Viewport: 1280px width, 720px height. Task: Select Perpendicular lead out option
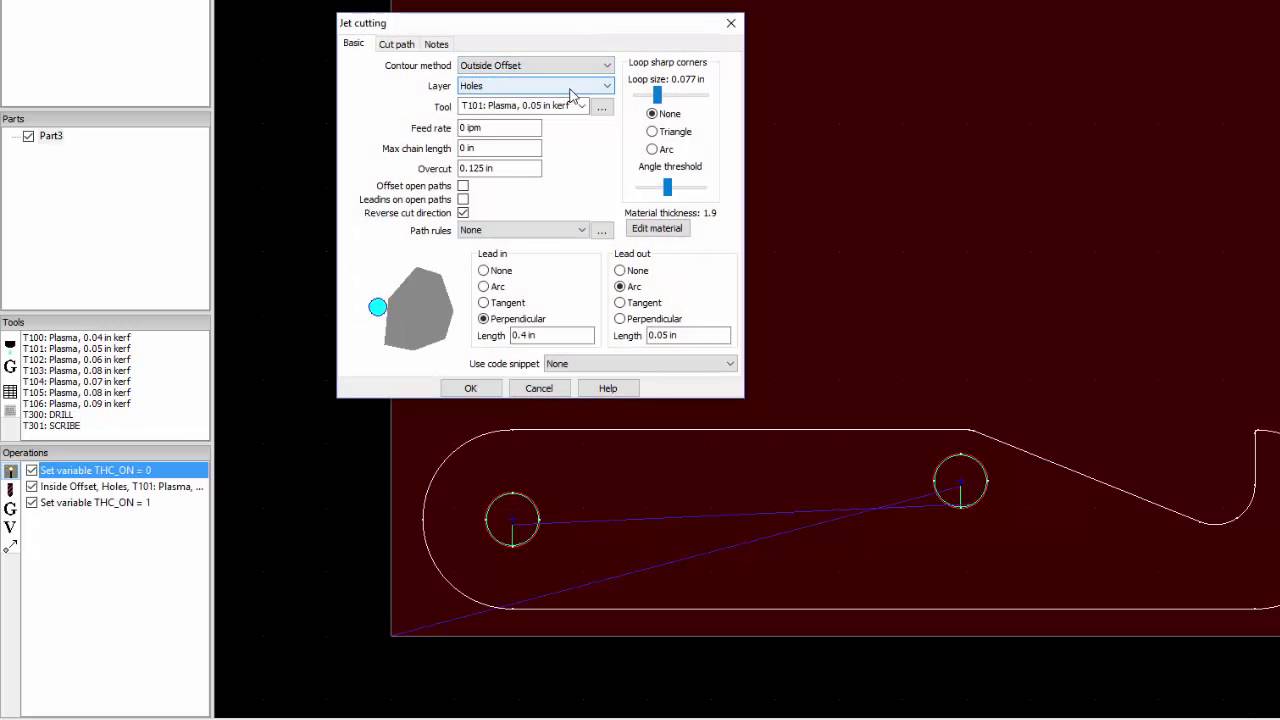[620, 319]
